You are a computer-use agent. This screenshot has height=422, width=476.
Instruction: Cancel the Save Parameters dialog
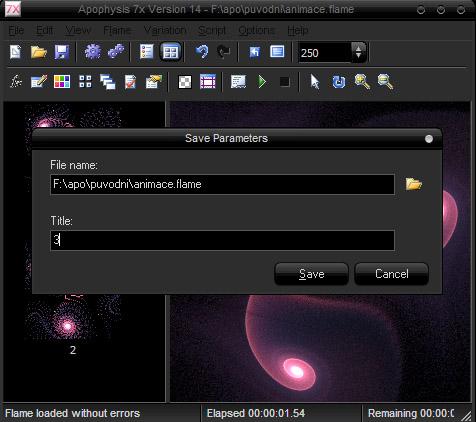(x=392, y=274)
